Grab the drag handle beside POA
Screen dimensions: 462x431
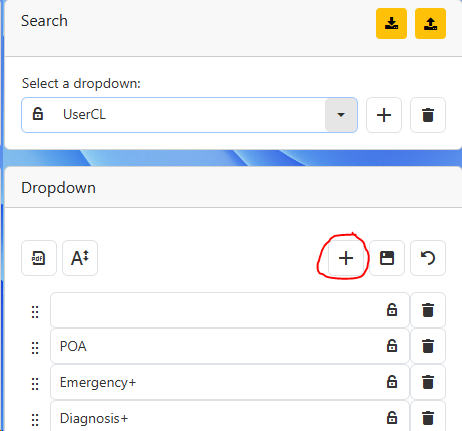pos(35,348)
